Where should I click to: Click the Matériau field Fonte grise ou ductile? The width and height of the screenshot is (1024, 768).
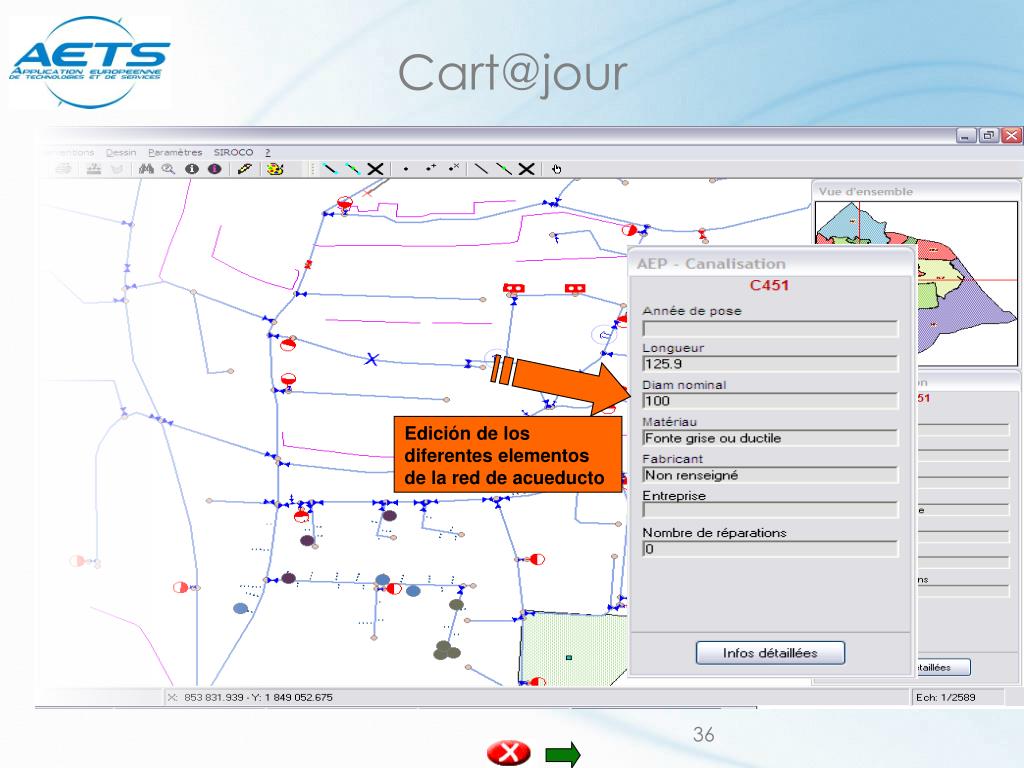click(770, 438)
